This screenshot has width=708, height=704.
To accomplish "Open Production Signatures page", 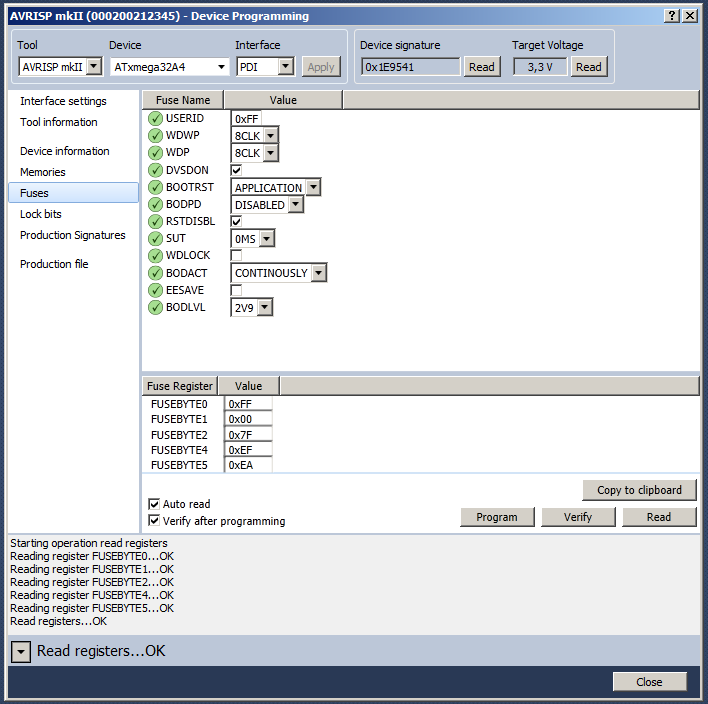I will click(x=73, y=235).
